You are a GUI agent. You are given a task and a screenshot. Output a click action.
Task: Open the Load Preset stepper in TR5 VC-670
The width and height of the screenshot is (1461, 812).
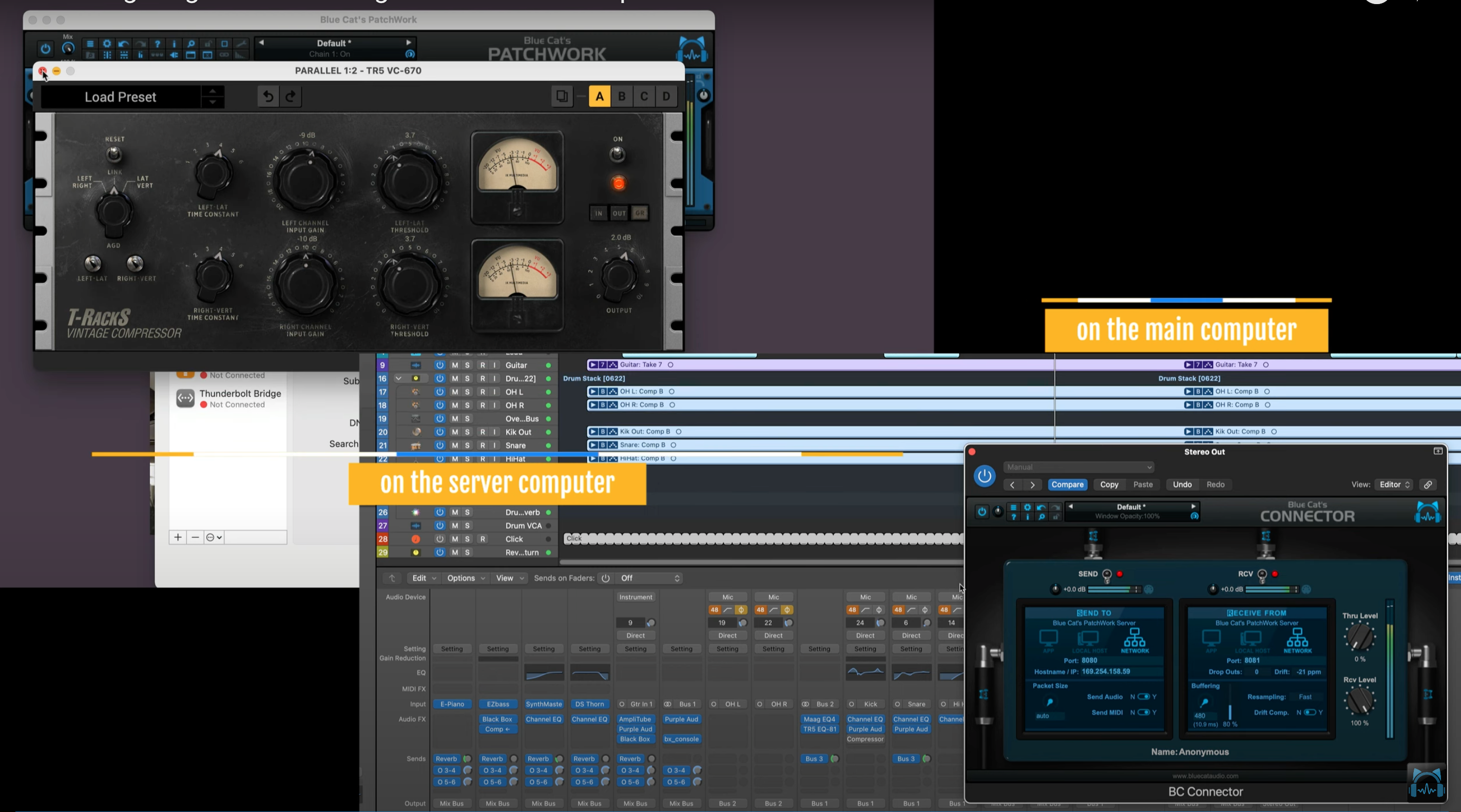click(213, 96)
